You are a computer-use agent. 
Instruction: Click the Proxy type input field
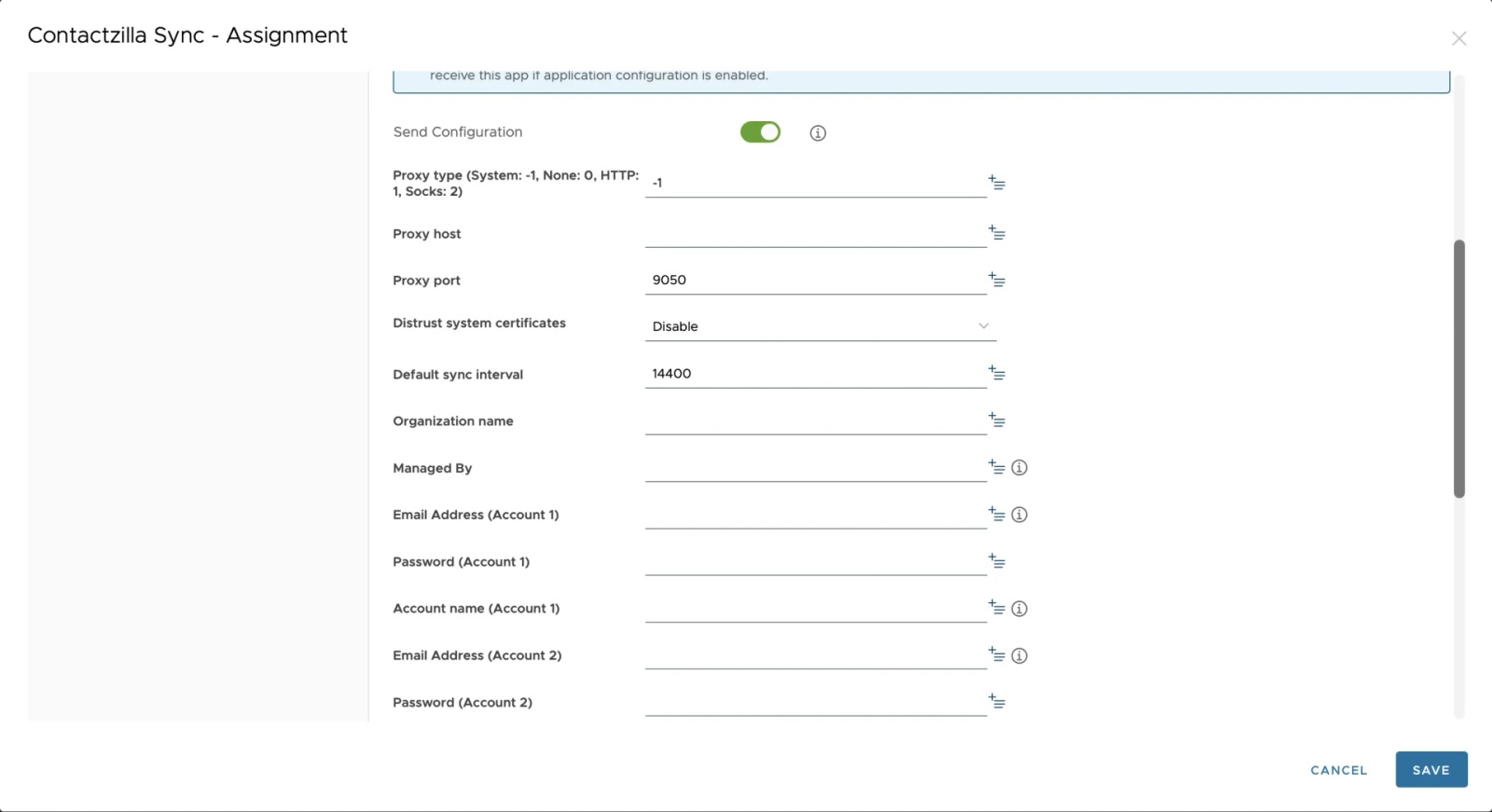tap(816, 183)
